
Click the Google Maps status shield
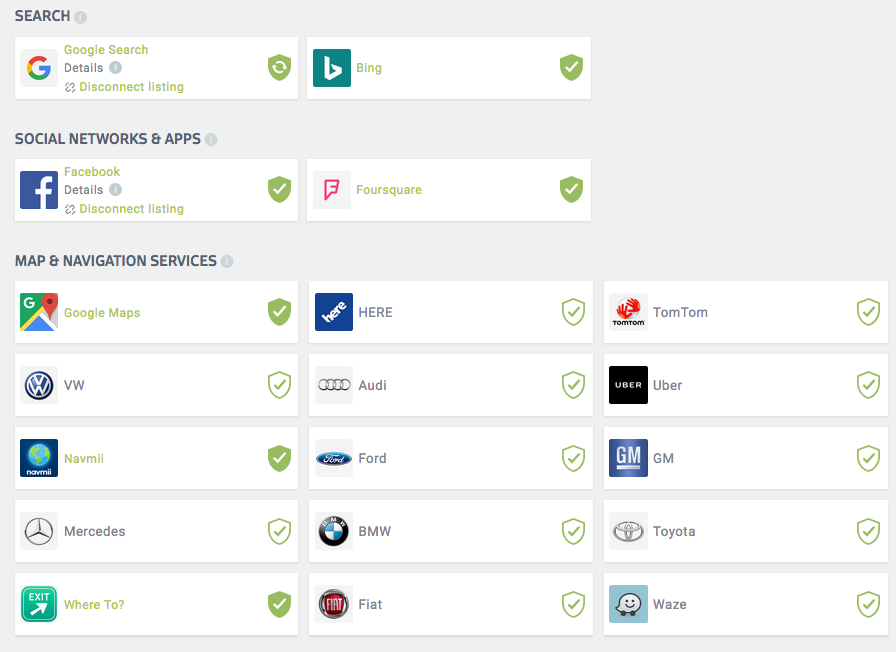(x=279, y=312)
